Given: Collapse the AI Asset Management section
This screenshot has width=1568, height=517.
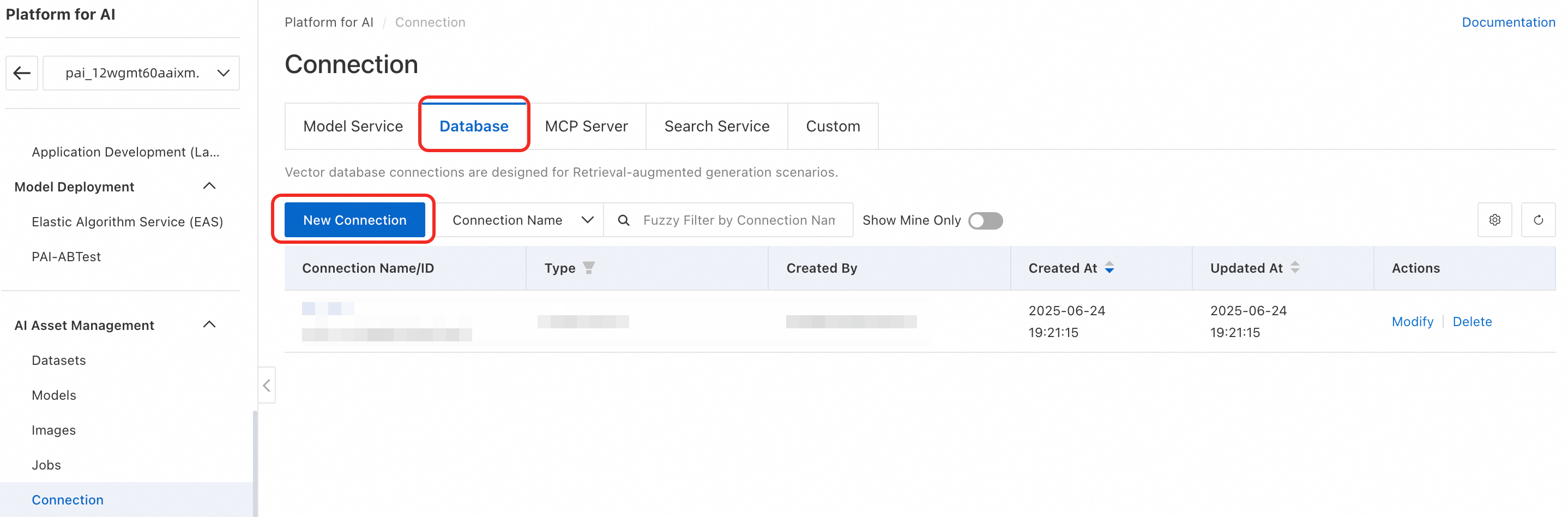Looking at the screenshot, I should (209, 324).
